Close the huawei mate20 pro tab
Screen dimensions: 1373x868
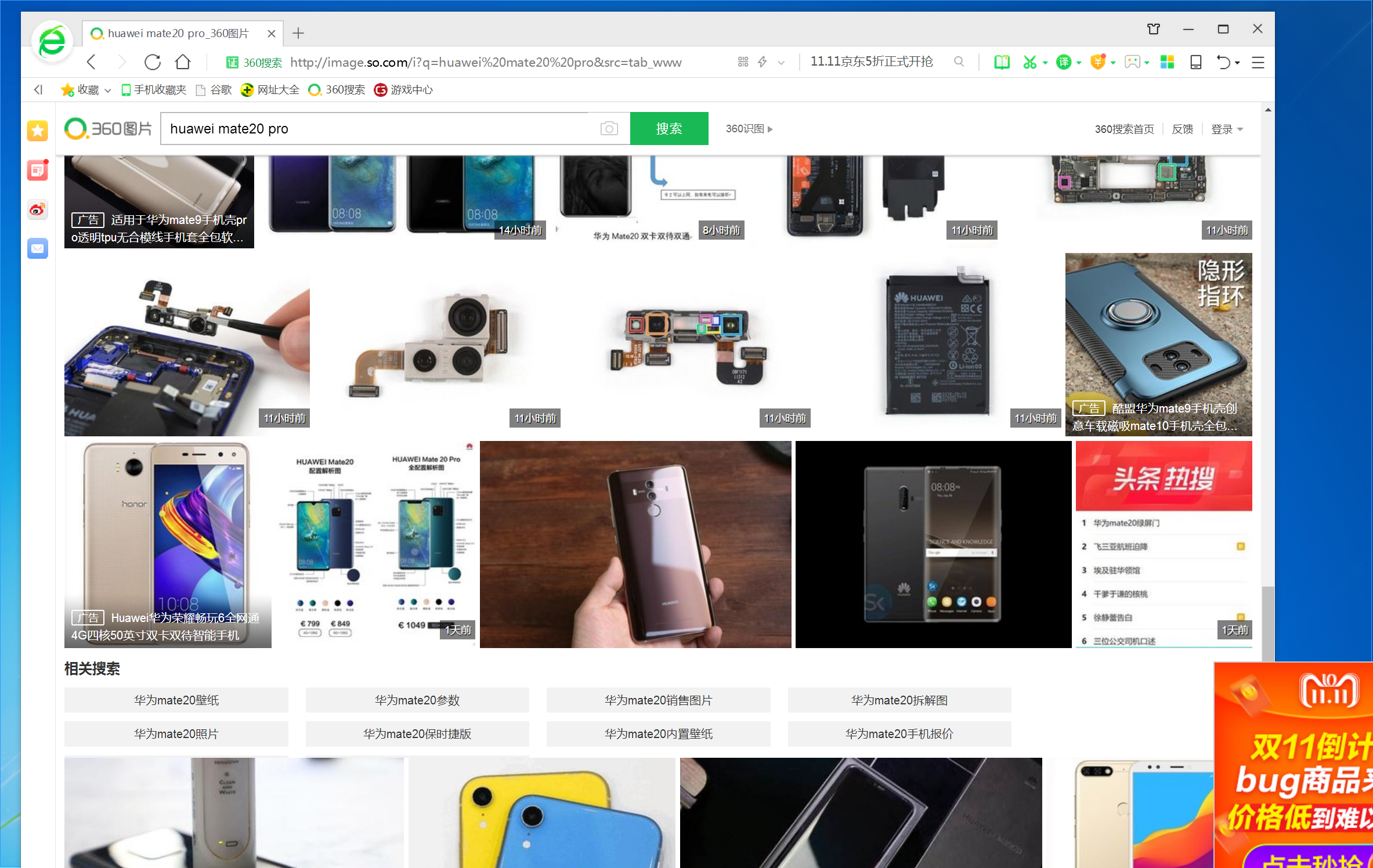271,34
